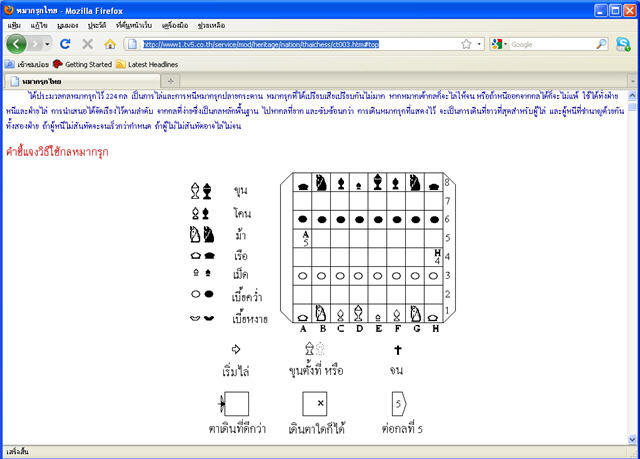Click the rook (boat) legend icons
Image resolution: width=640 pixels, height=459 pixels.
pos(203,256)
